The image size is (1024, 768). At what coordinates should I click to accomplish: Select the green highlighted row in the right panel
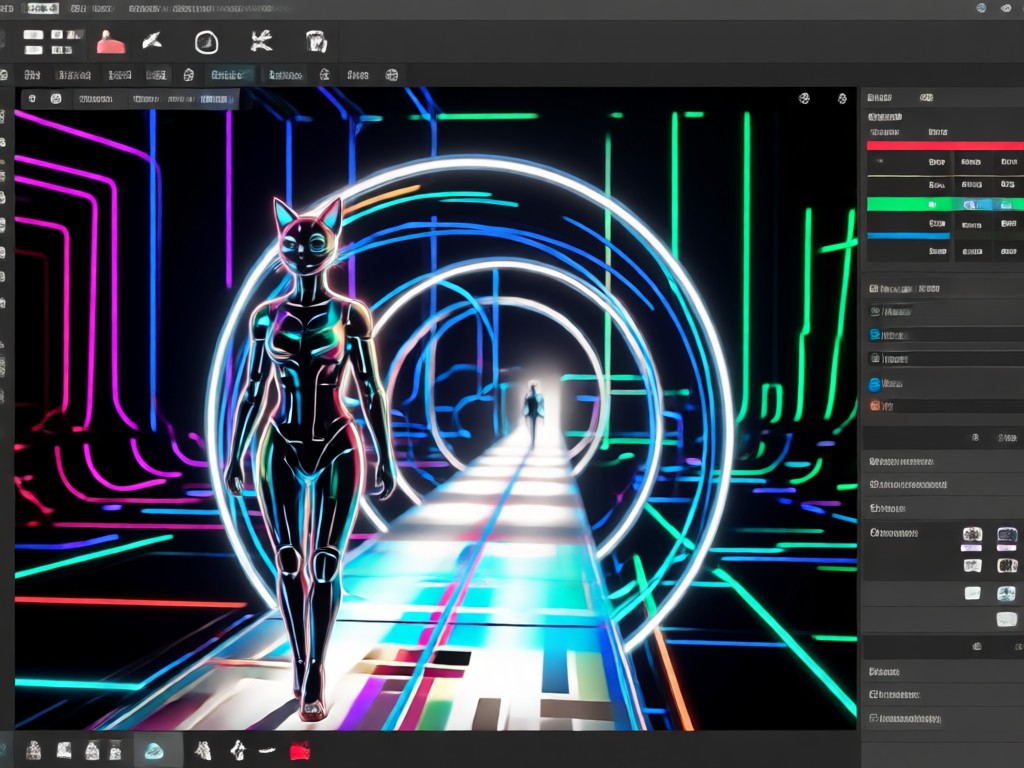pyautogui.click(x=945, y=204)
